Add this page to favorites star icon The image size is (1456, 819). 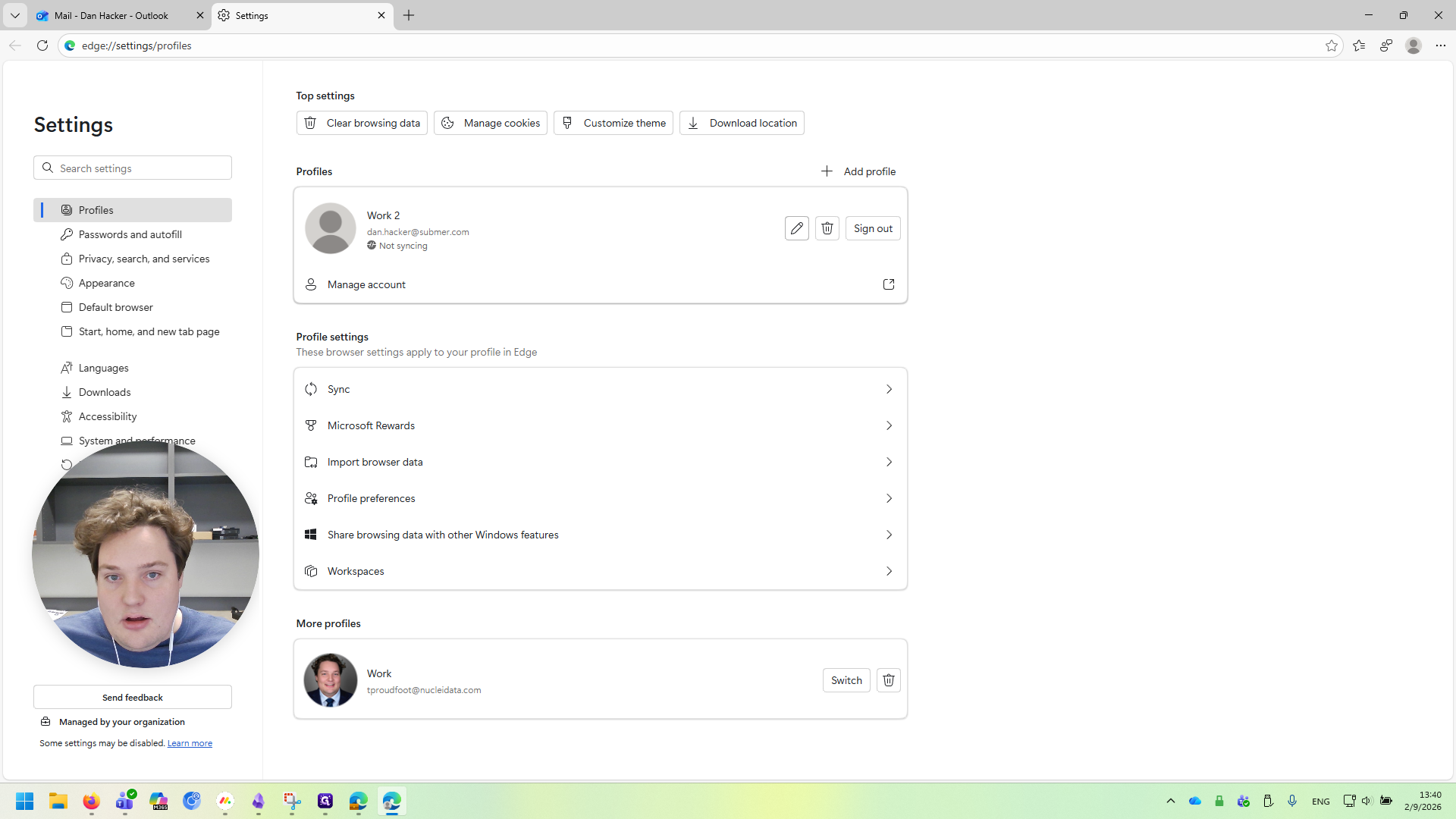[x=1332, y=45]
